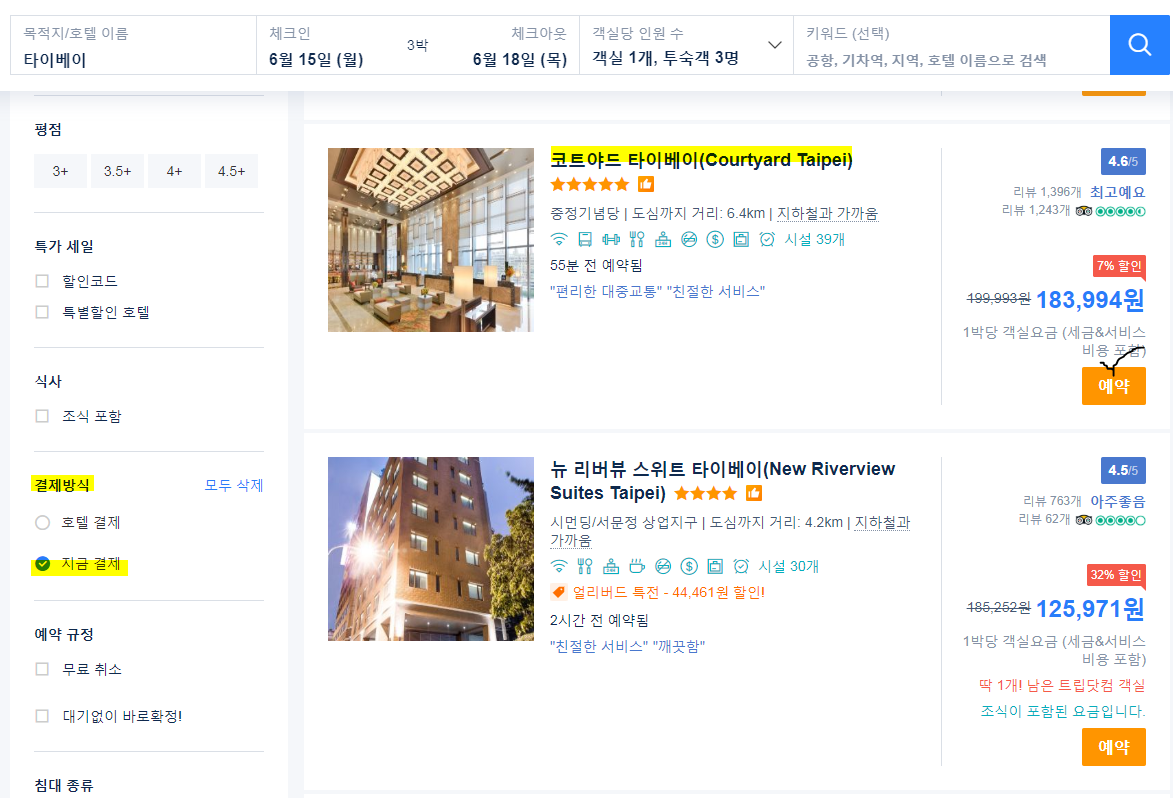Screen dimensions: 1173x798
Task: Filter by rating 3.5+
Action: [x=117, y=171]
